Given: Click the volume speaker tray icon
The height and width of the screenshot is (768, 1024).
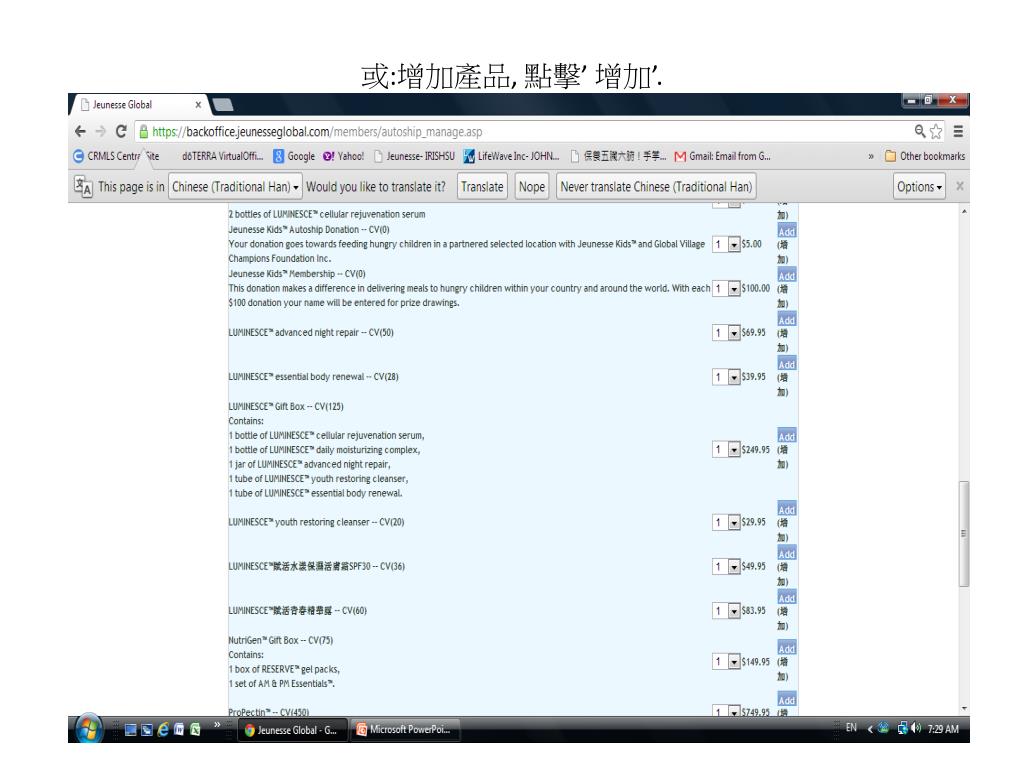Looking at the screenshot, I should coord(916,728).
